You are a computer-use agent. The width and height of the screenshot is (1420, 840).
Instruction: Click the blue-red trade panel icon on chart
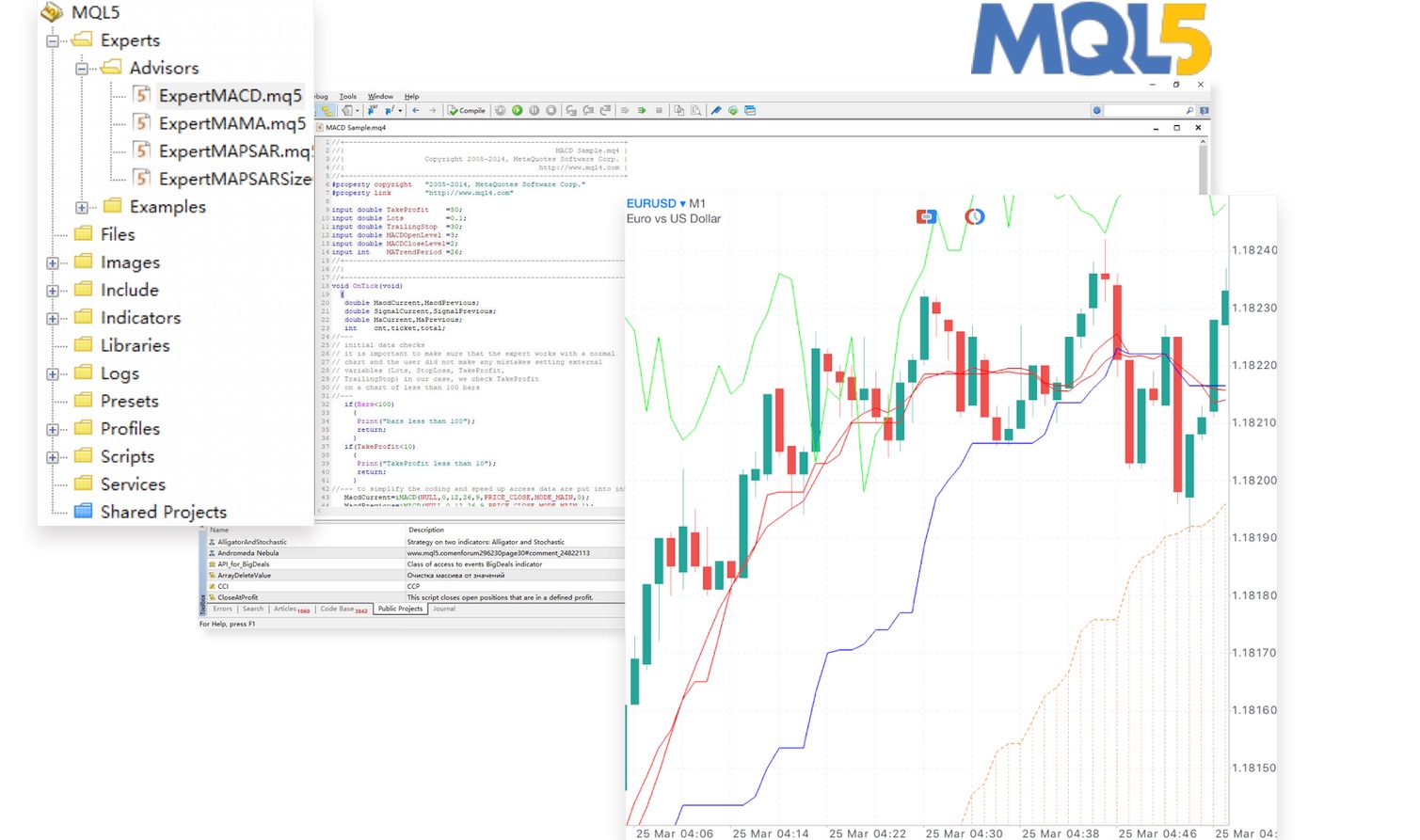(926, 217)
